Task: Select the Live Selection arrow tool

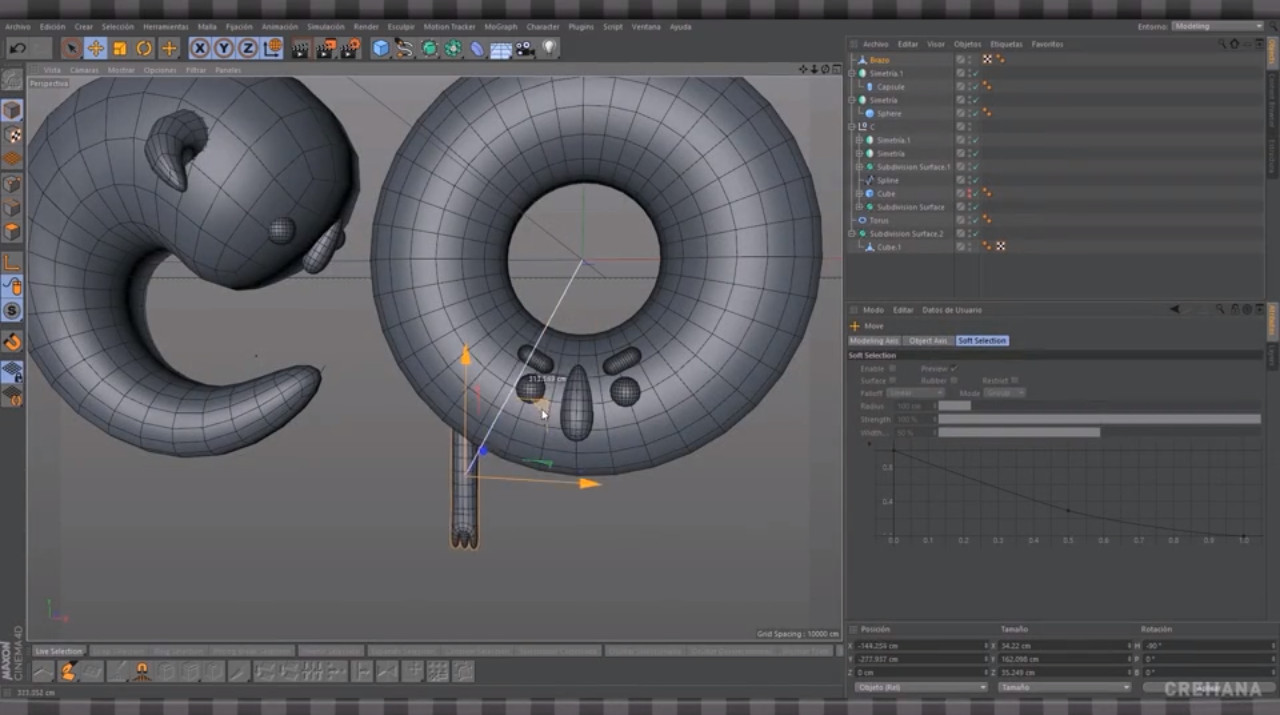Action: point(71,48)
